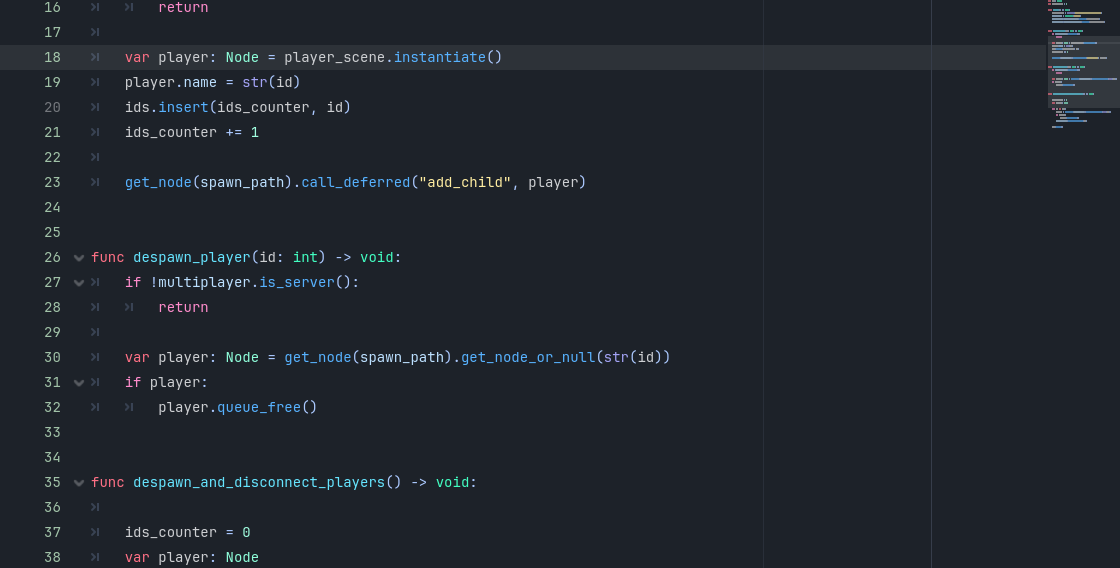Fold the despawn_and_disconnect_players function
Viewport: 1120px width, 568px height.
pos(79,483)
